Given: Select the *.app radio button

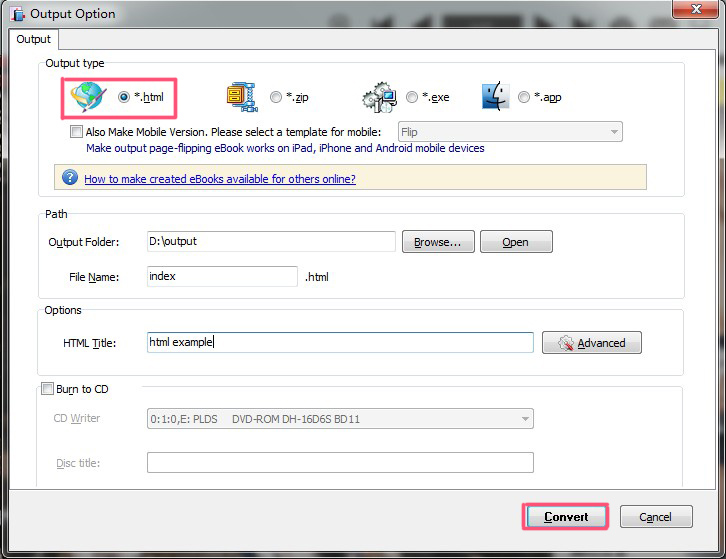Looking at the screenshot, I should coord(524,97).
